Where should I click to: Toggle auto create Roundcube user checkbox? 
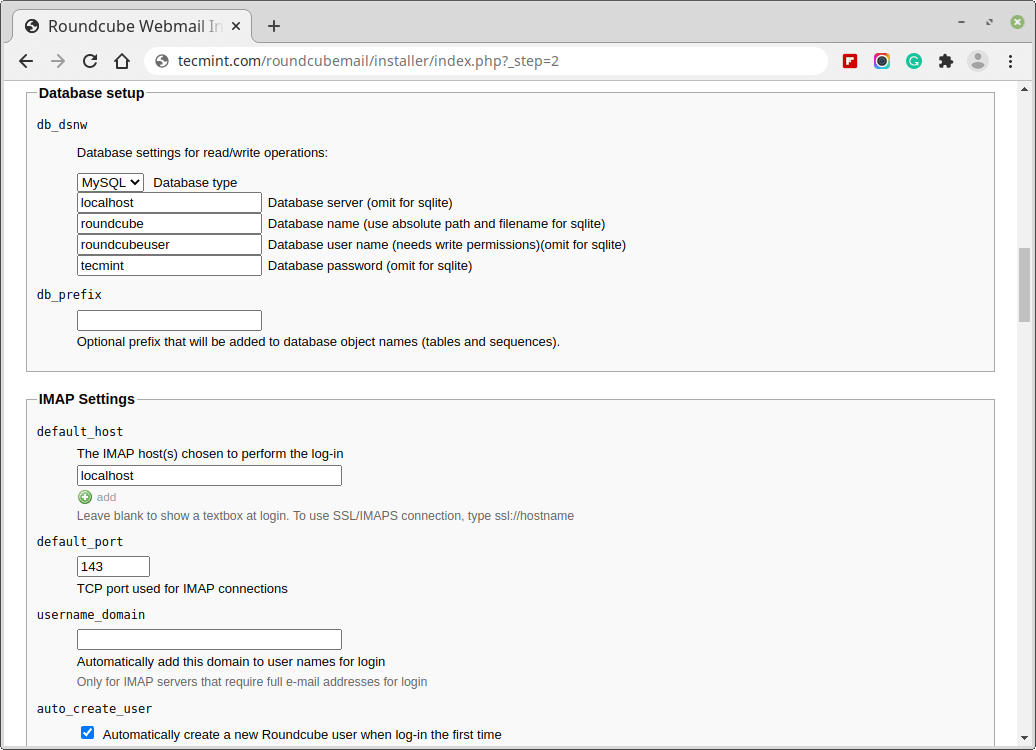[87, 733]
